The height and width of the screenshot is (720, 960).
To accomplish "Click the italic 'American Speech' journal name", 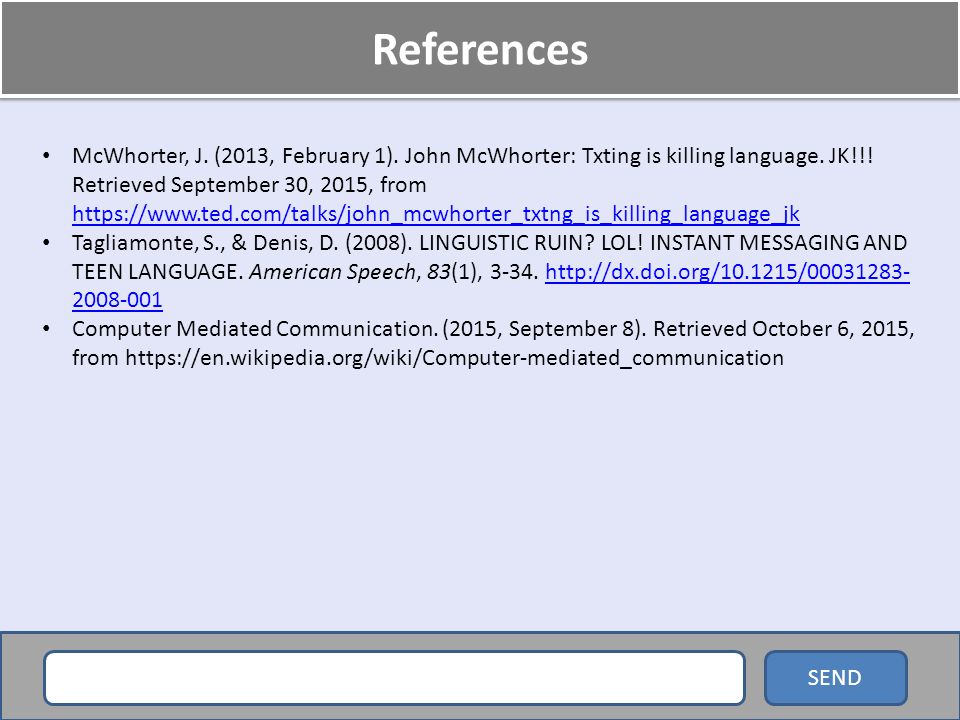I will pos(332,271).
